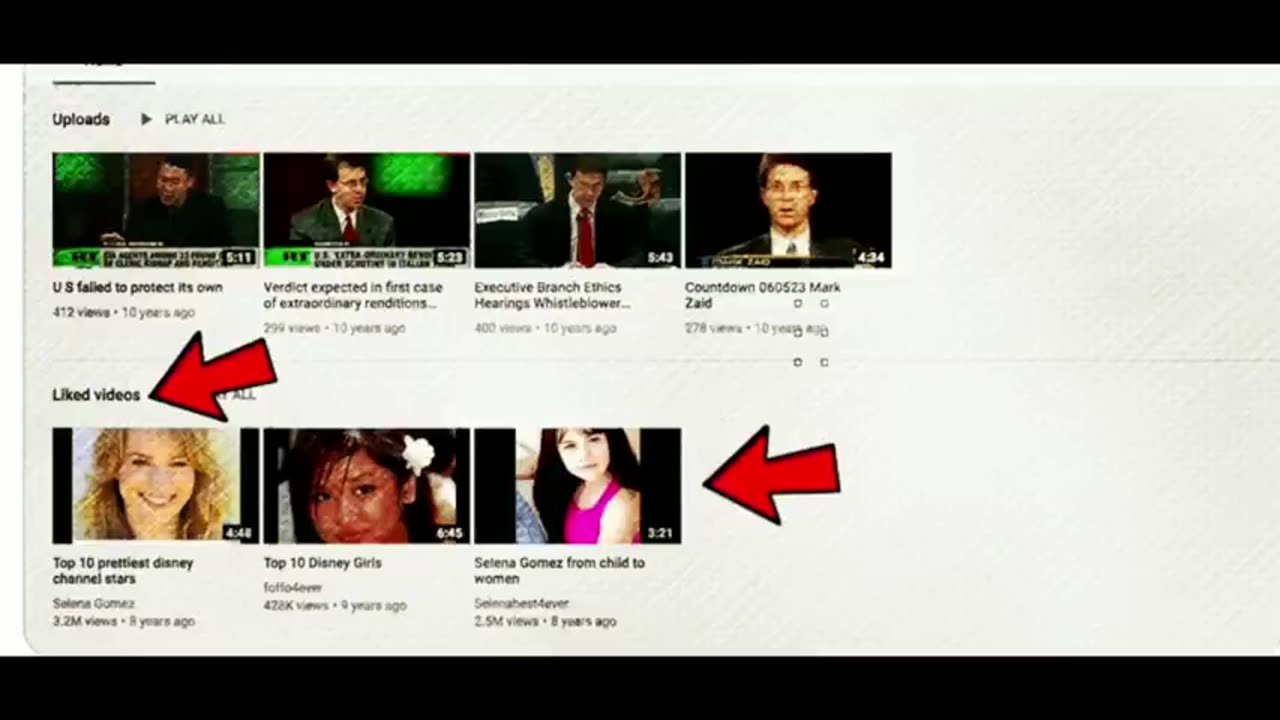Open the 'Verdict expected in first case' thumbnail
Image resolution: width=1280 pixels, height=720 pixels.
tap(367, 210)
